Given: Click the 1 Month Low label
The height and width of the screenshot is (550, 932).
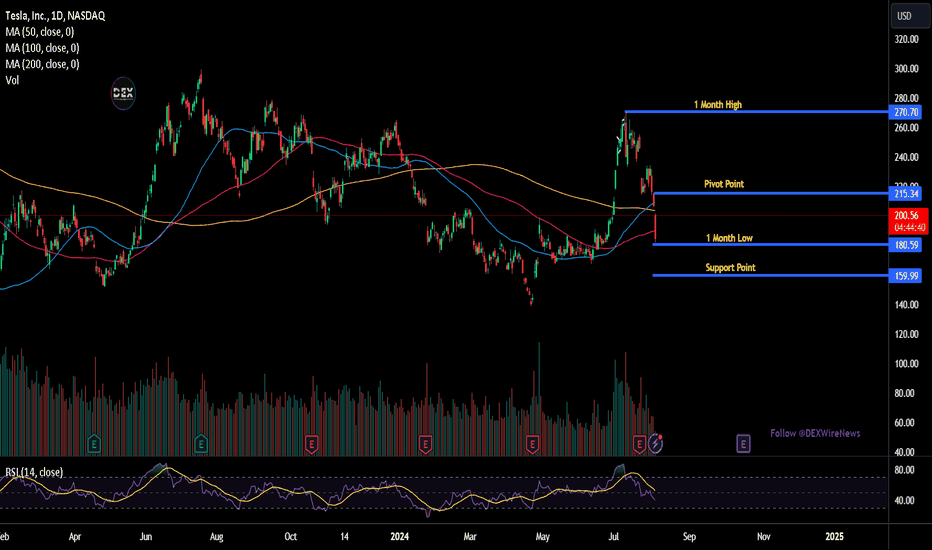Looking at the screenshot, I should pyautogui.click(x=729, y=238).
